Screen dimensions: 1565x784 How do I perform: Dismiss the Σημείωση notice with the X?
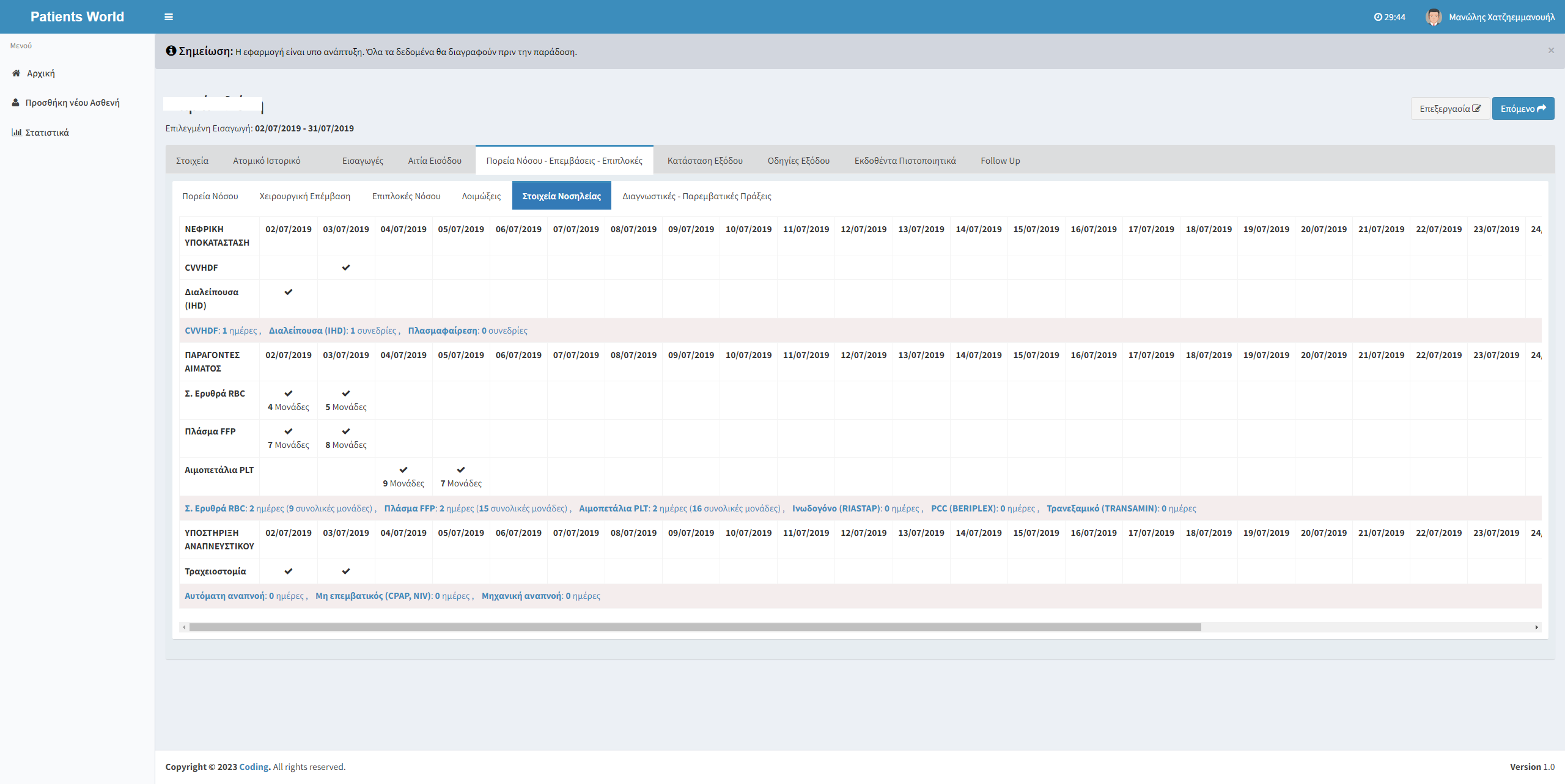click(x=1551, y=51)
